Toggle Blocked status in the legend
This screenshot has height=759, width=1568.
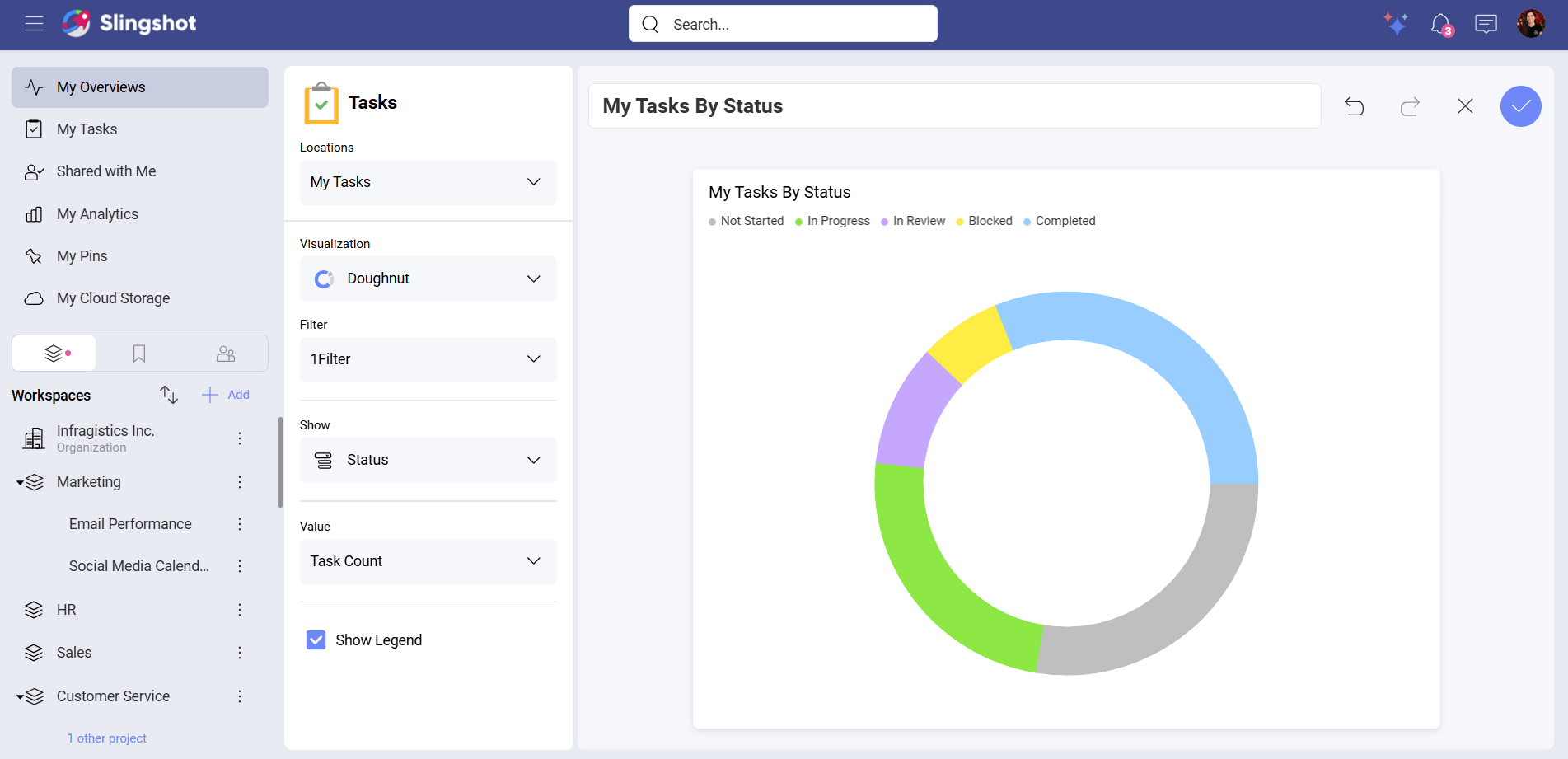pos(984,221)
